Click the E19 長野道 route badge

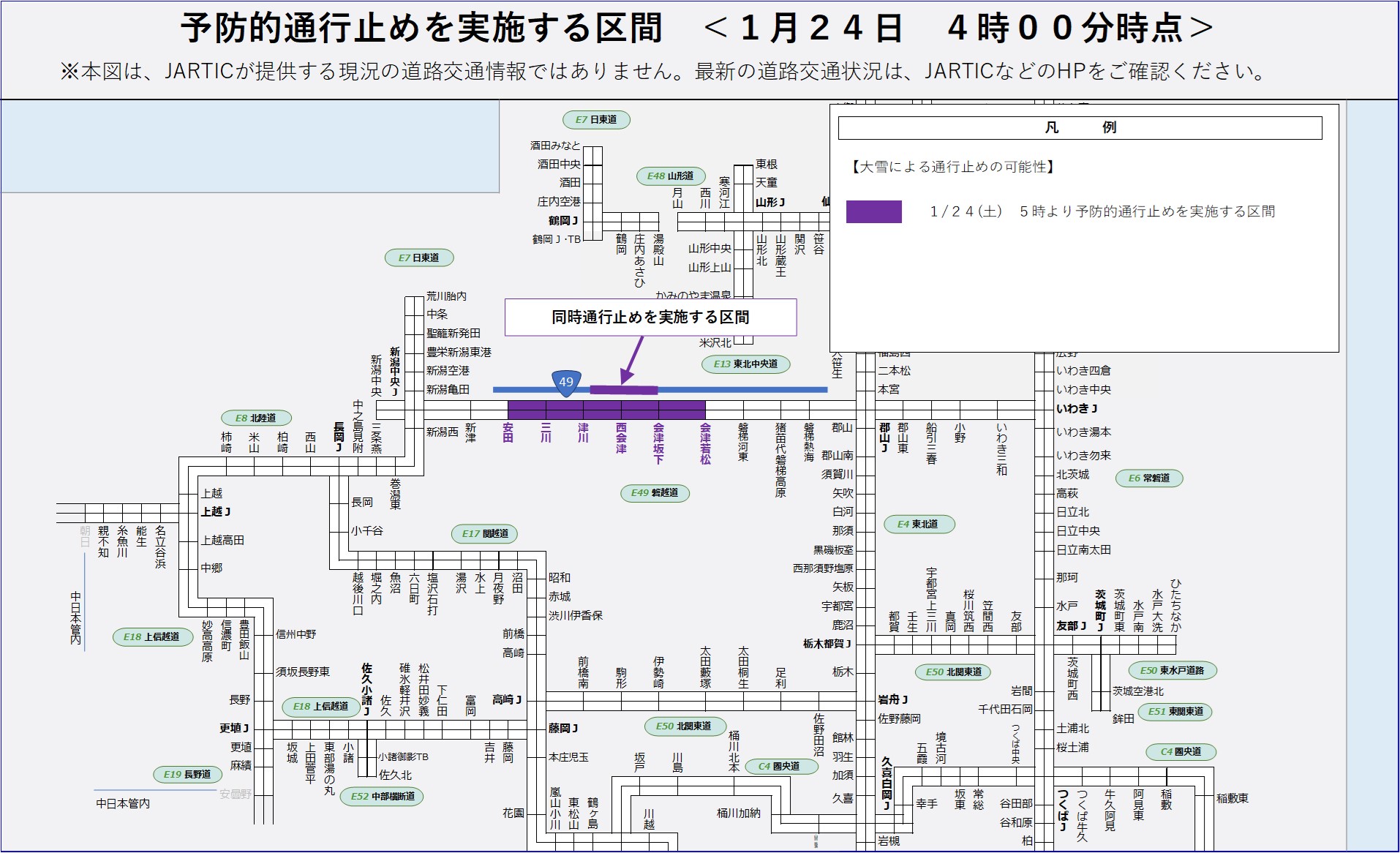(187, 774)
